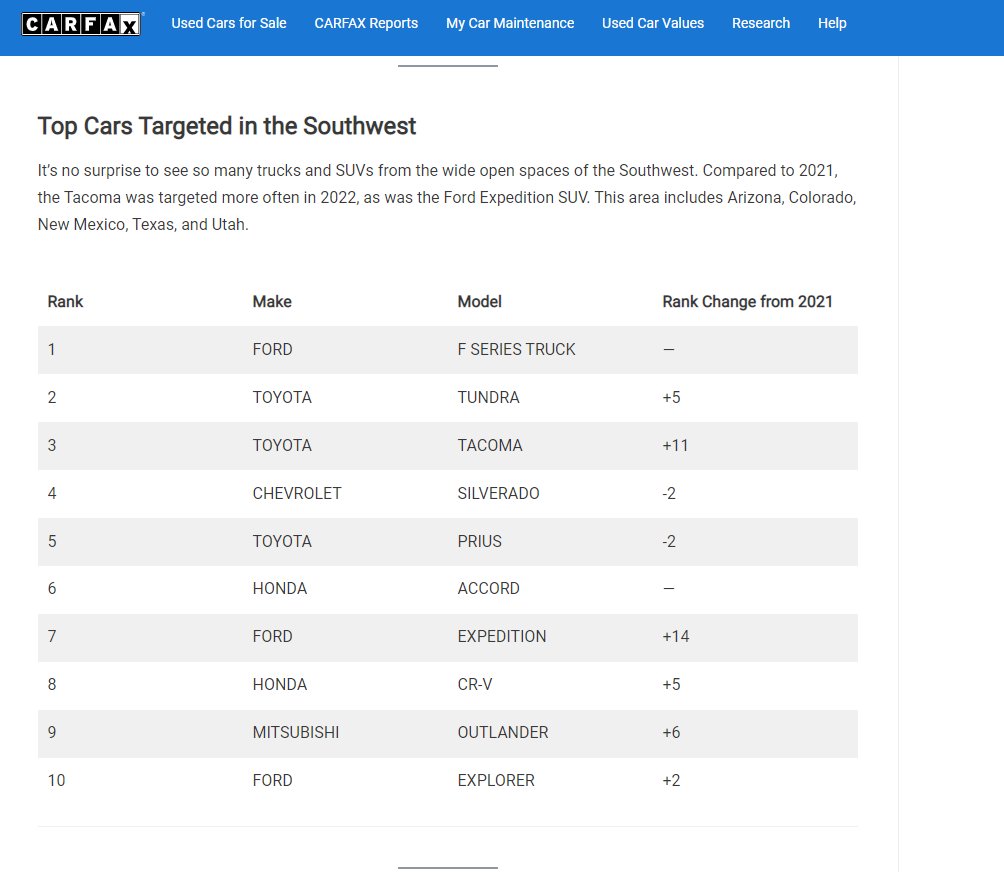This screenshot has width=1004, height=872.
Task: Click the CHEVROLET make cell
Action: pyautogui.click(x=296, y=494)
